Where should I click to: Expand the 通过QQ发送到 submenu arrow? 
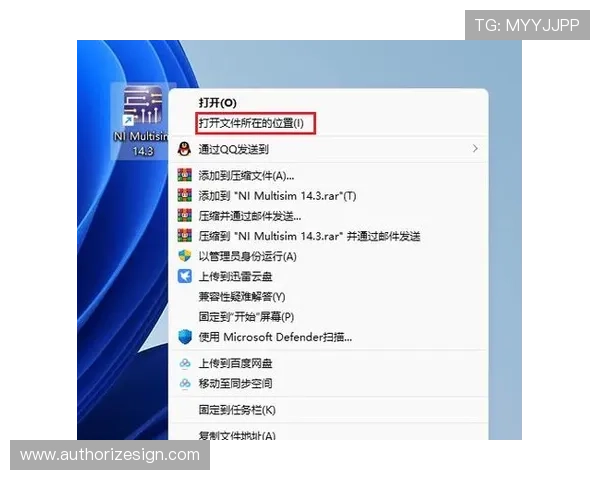(475, 149)
